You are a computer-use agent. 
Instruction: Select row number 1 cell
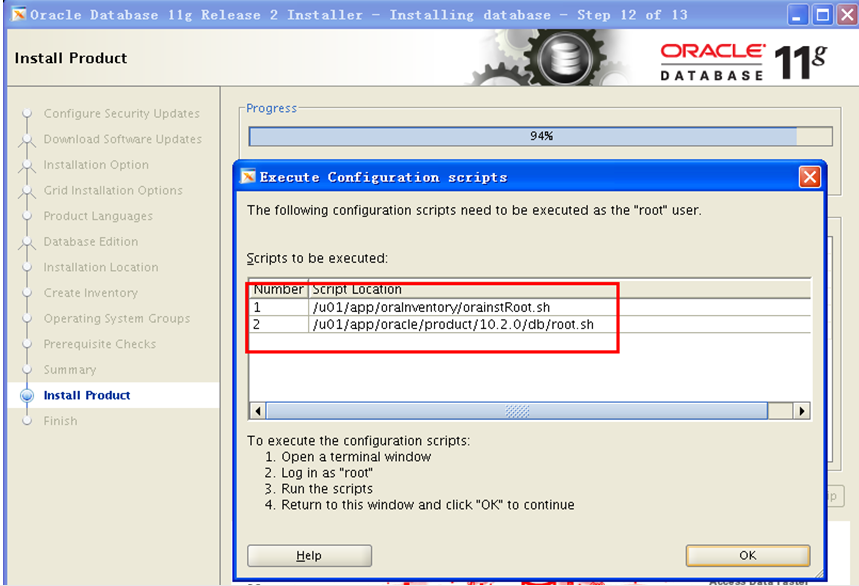click(x=279, y=307)
